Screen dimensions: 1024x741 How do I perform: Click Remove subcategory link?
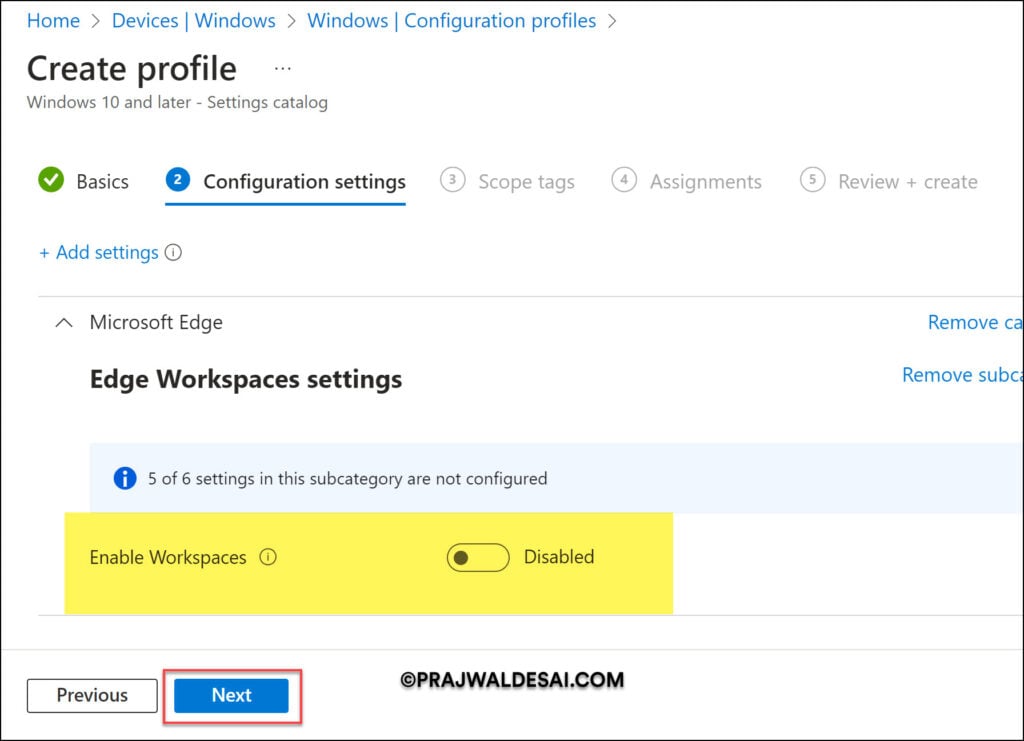[x=963, y=375]
